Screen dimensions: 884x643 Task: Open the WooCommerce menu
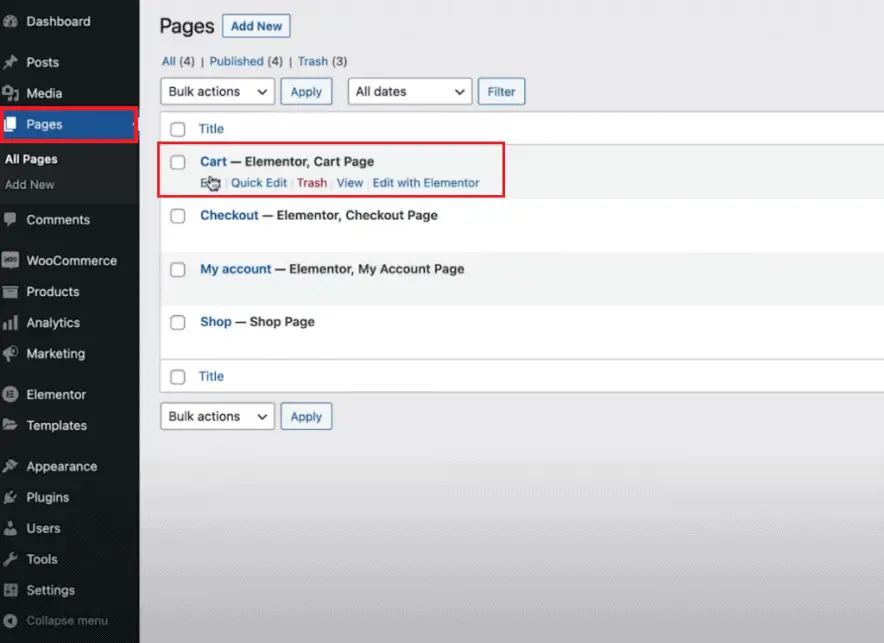72,260
